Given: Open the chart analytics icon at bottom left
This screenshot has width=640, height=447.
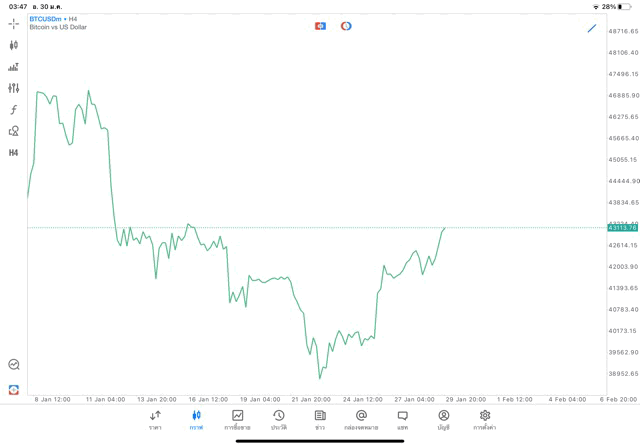Looking at the screenshot, I should [14, 365].
